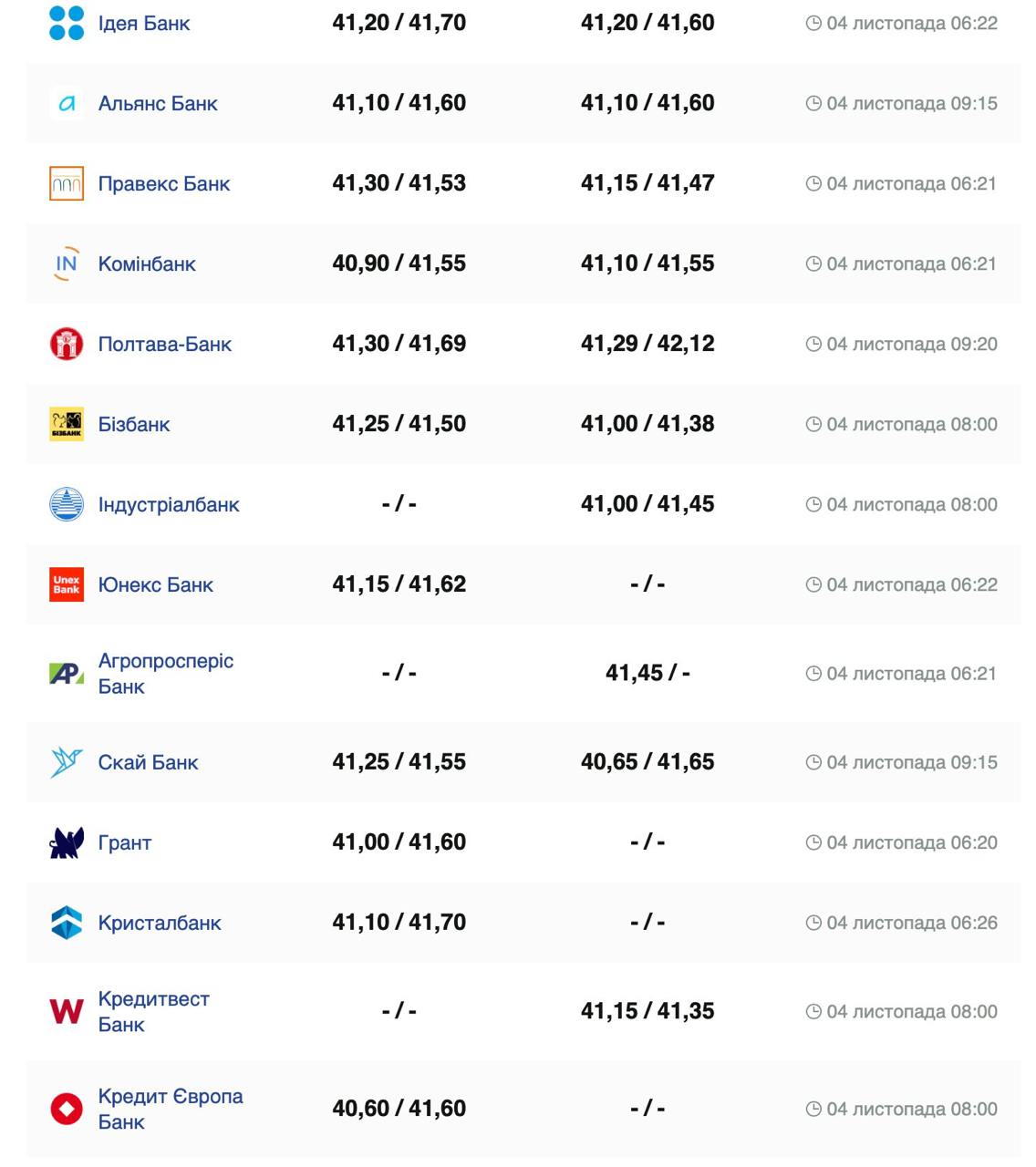Click the Правекс Банк orange logo
This screenshot has height=1167, width=1036.
(x=67, y=183)
